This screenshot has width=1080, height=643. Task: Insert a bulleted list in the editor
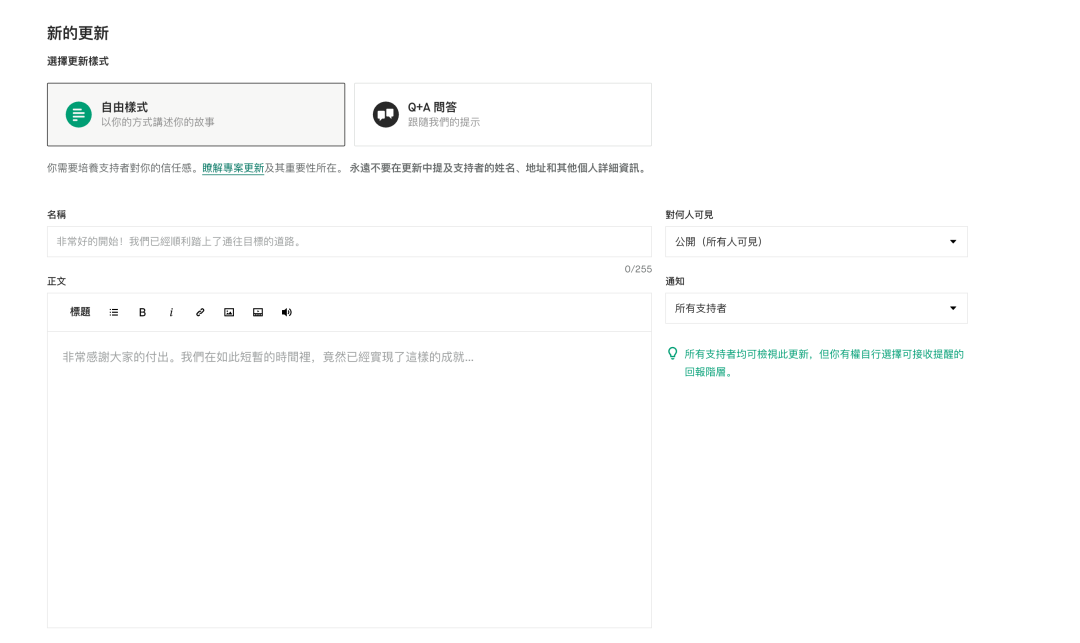tap(114, 312)
